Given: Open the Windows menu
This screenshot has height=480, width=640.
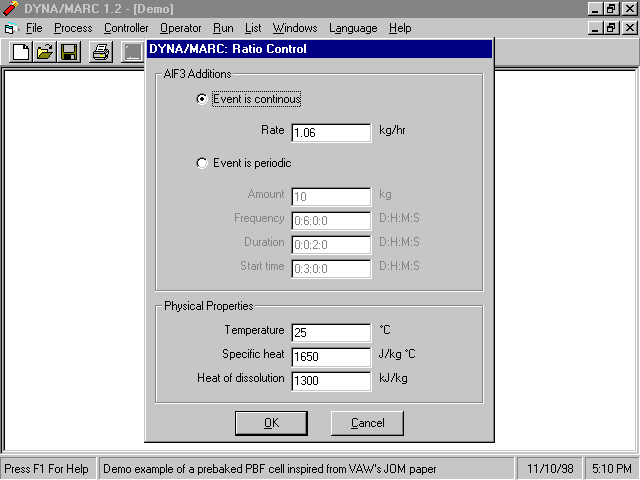Looking at the screenshot, I should (x=295, y=28).
